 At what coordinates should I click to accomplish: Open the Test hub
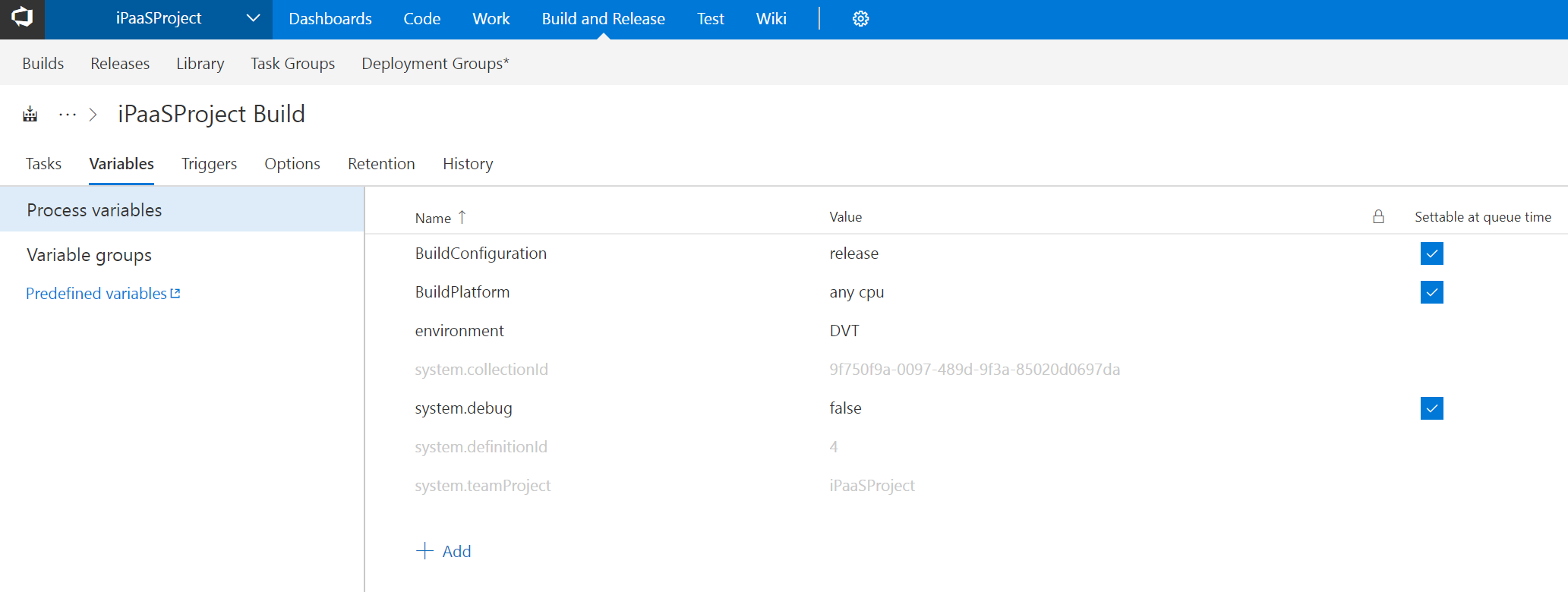(x=711, y=19)
